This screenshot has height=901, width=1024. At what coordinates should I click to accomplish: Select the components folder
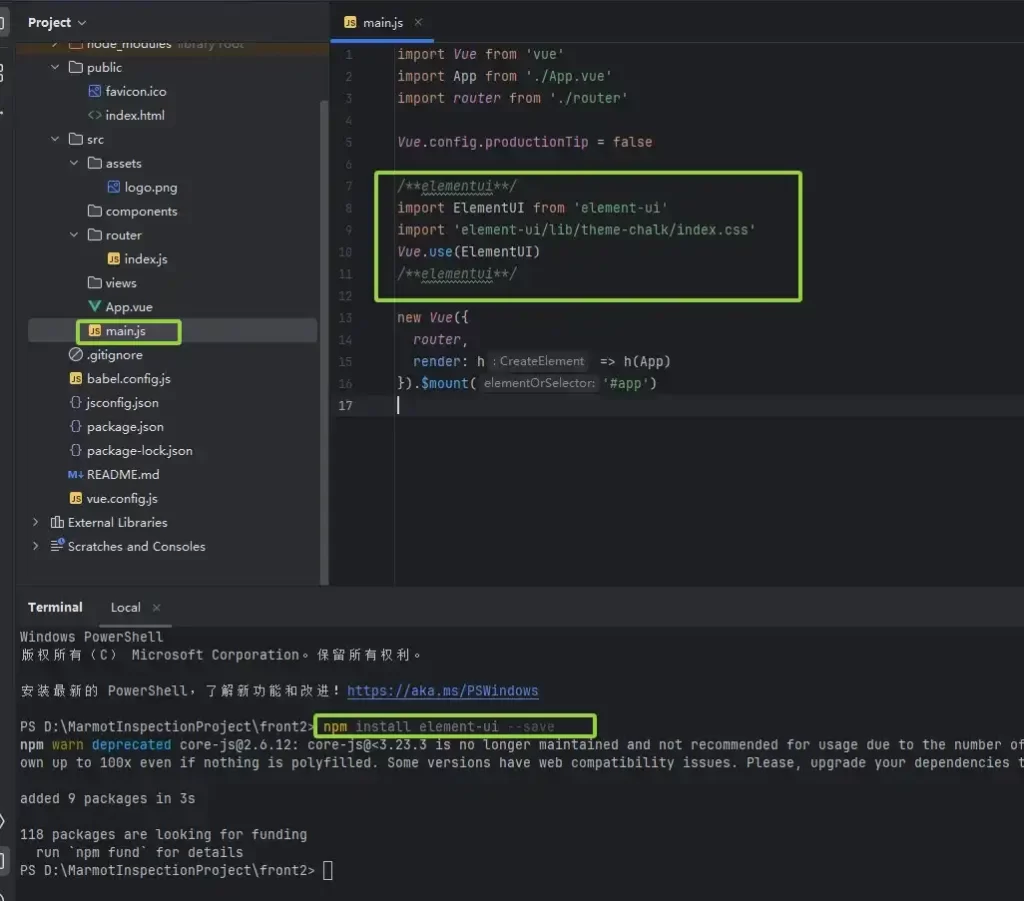point(141,211)
